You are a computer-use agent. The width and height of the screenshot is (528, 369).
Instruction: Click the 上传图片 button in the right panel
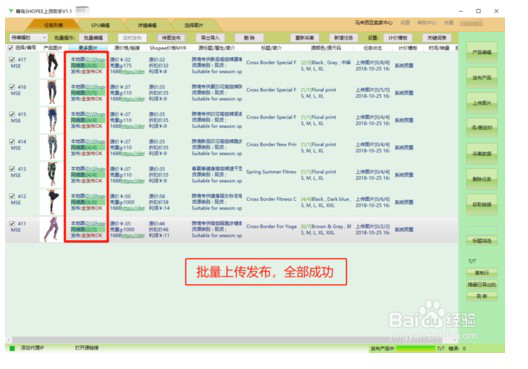482,103
